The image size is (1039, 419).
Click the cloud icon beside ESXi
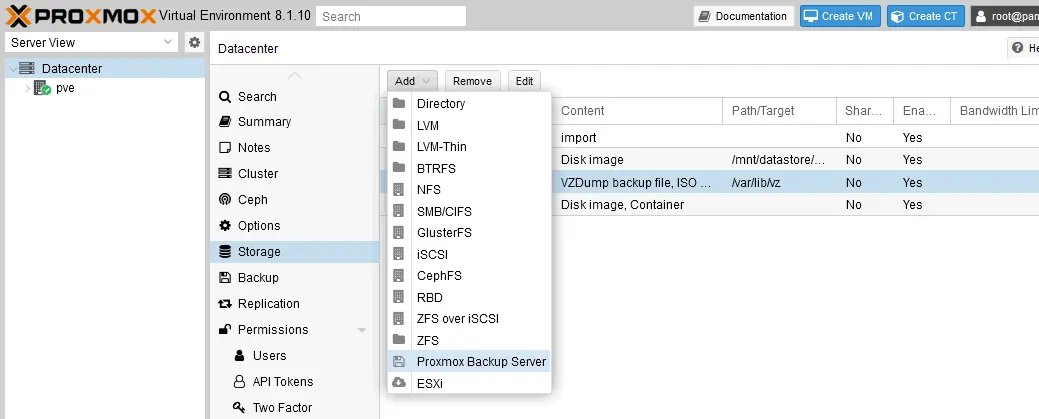pos(399,383)
